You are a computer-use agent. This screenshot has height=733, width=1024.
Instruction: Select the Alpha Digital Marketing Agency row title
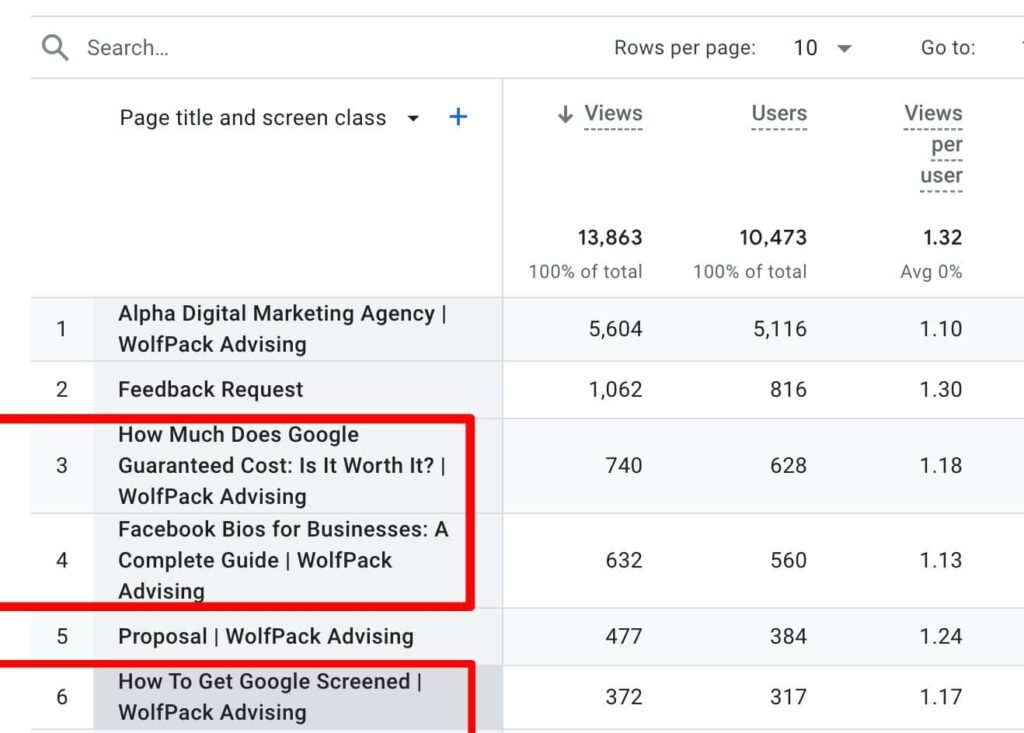point(283,329)
